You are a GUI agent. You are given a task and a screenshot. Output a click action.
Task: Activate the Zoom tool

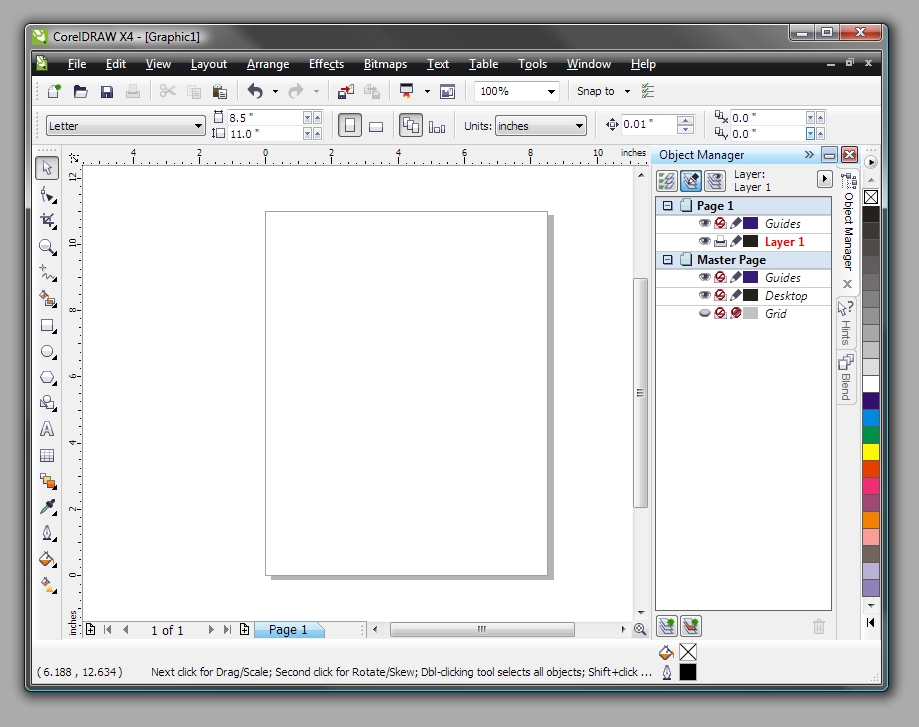(47, 247)
